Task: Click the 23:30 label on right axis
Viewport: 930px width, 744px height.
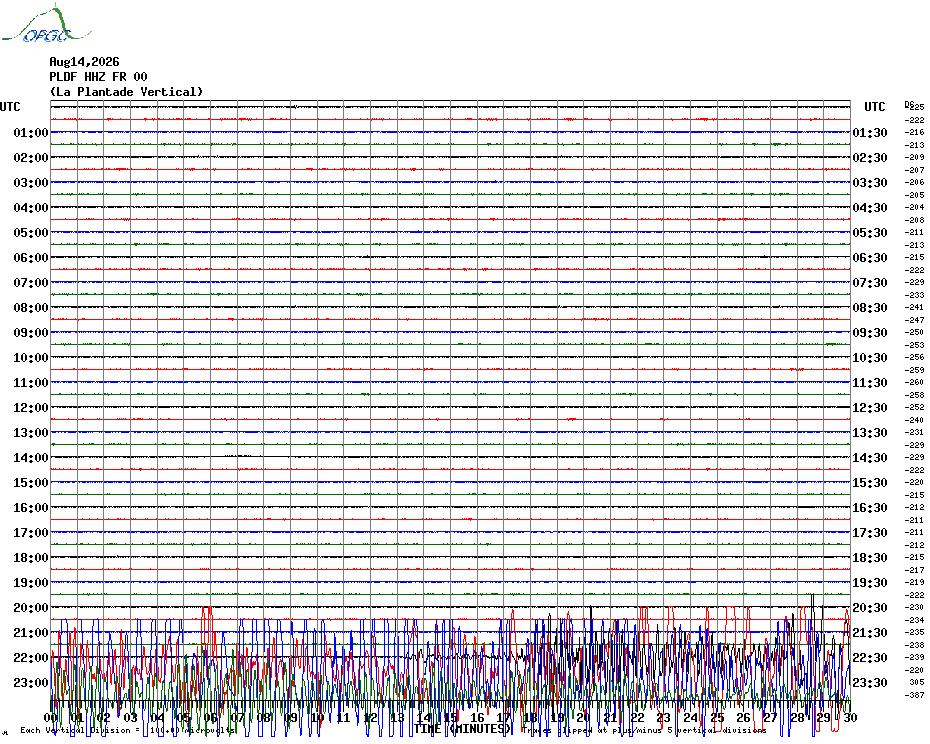Action: (x=870, y=682)
